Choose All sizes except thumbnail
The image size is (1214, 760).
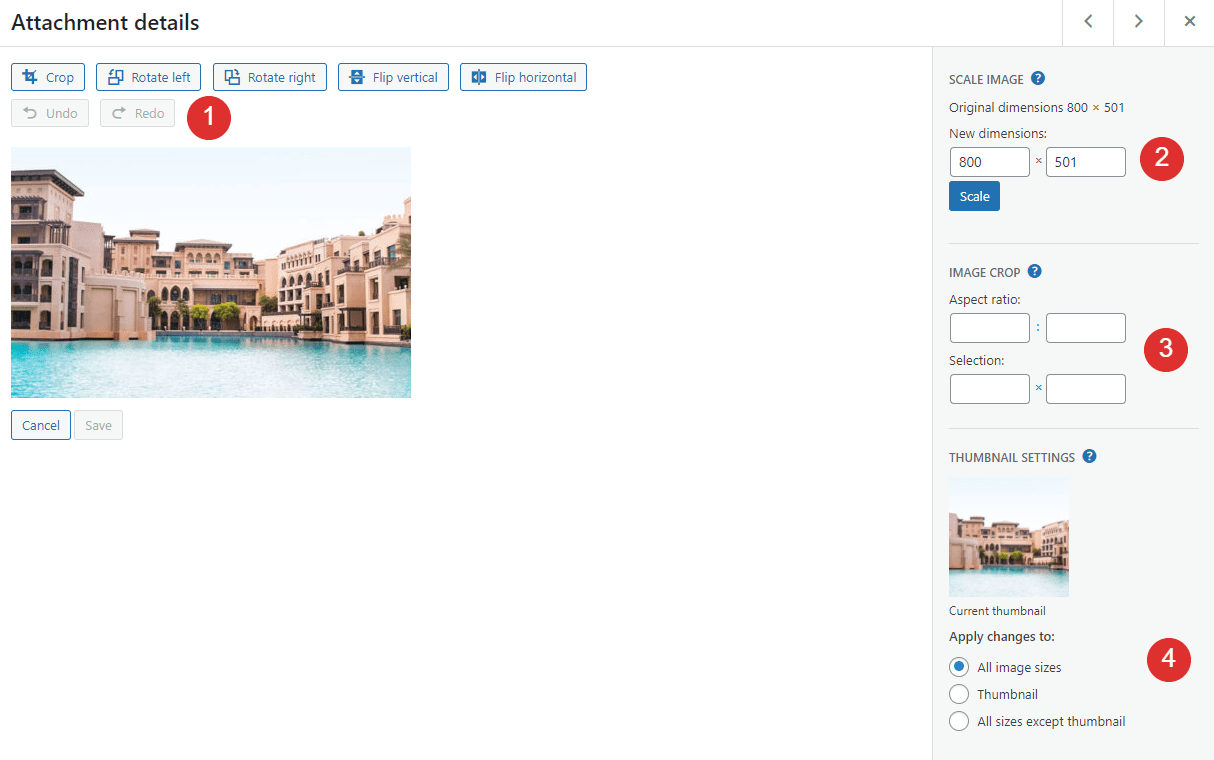(959, 721)
